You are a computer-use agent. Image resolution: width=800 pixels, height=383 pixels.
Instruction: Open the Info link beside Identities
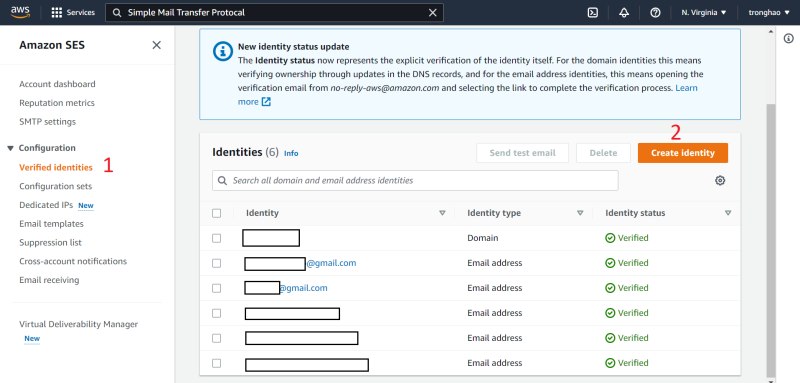[x=291, y=153]
